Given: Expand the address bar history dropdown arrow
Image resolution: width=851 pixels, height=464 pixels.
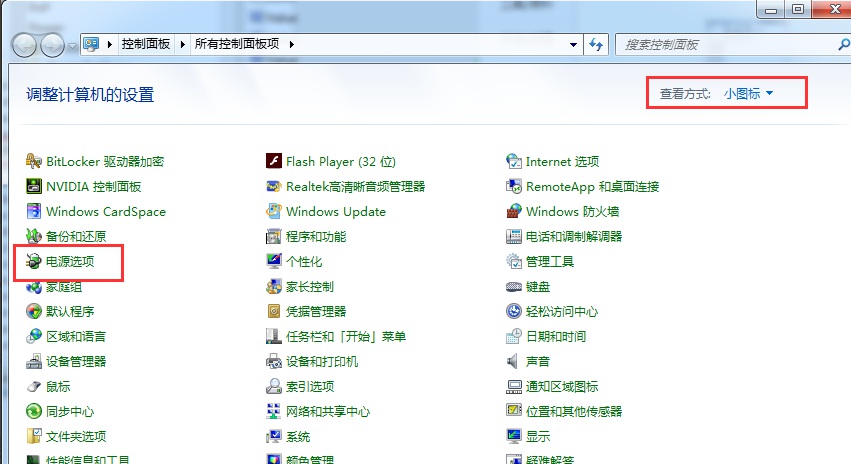Looking at the screenshot, I should tap(573, 44).
